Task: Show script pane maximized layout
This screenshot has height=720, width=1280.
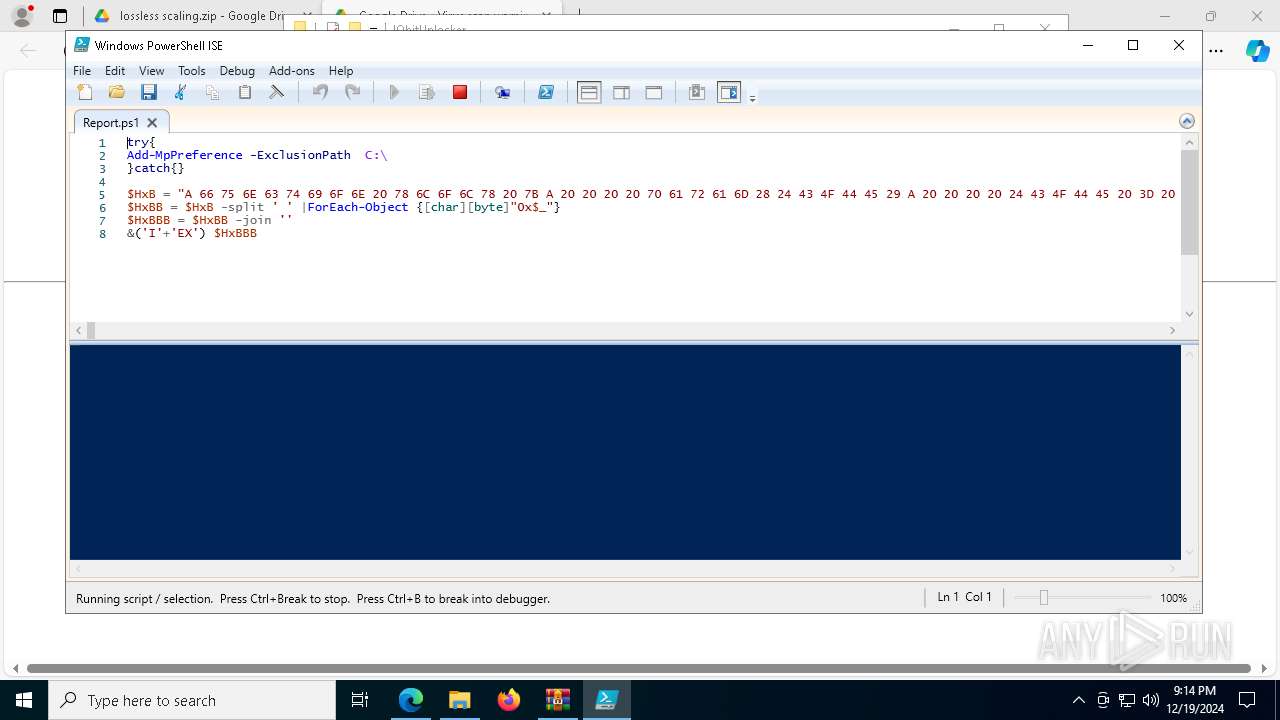Action: tap(654, 92)
